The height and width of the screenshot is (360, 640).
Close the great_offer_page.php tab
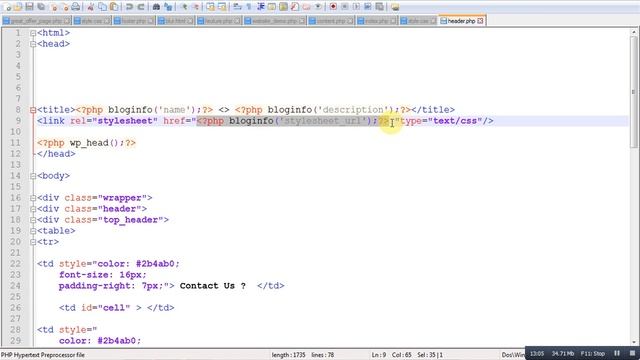tap(67, 21)
